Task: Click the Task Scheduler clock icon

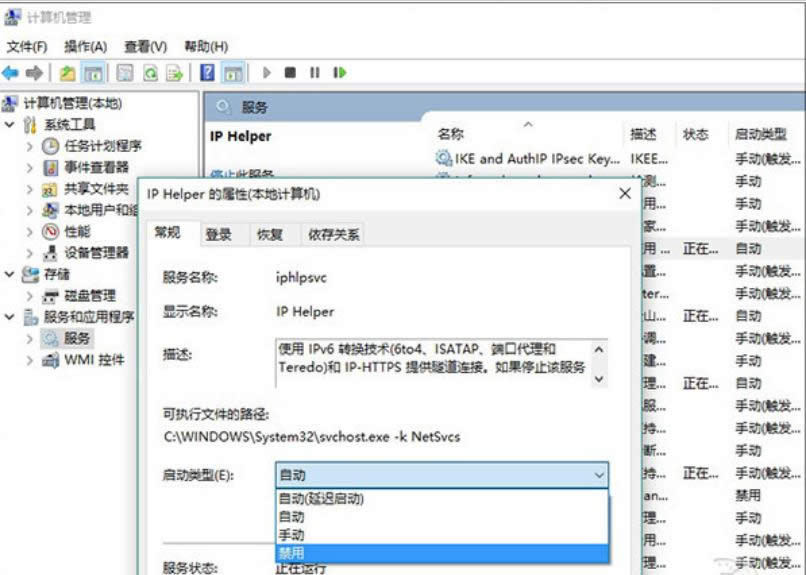Action: click(x=50, y=146)
